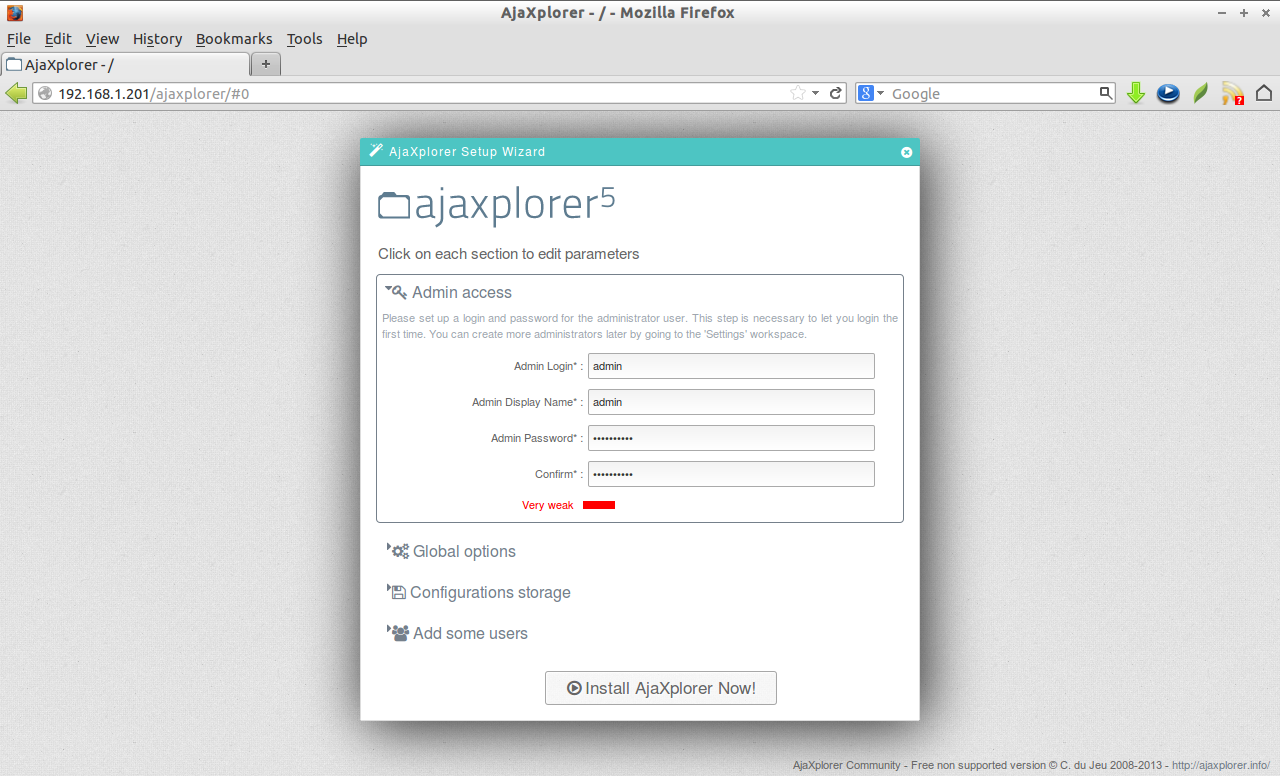Image resolution: width=1280 pixels, height=776 pixels.
Task: Click inside the Confirm password field
Action: (x=731, y=474)
